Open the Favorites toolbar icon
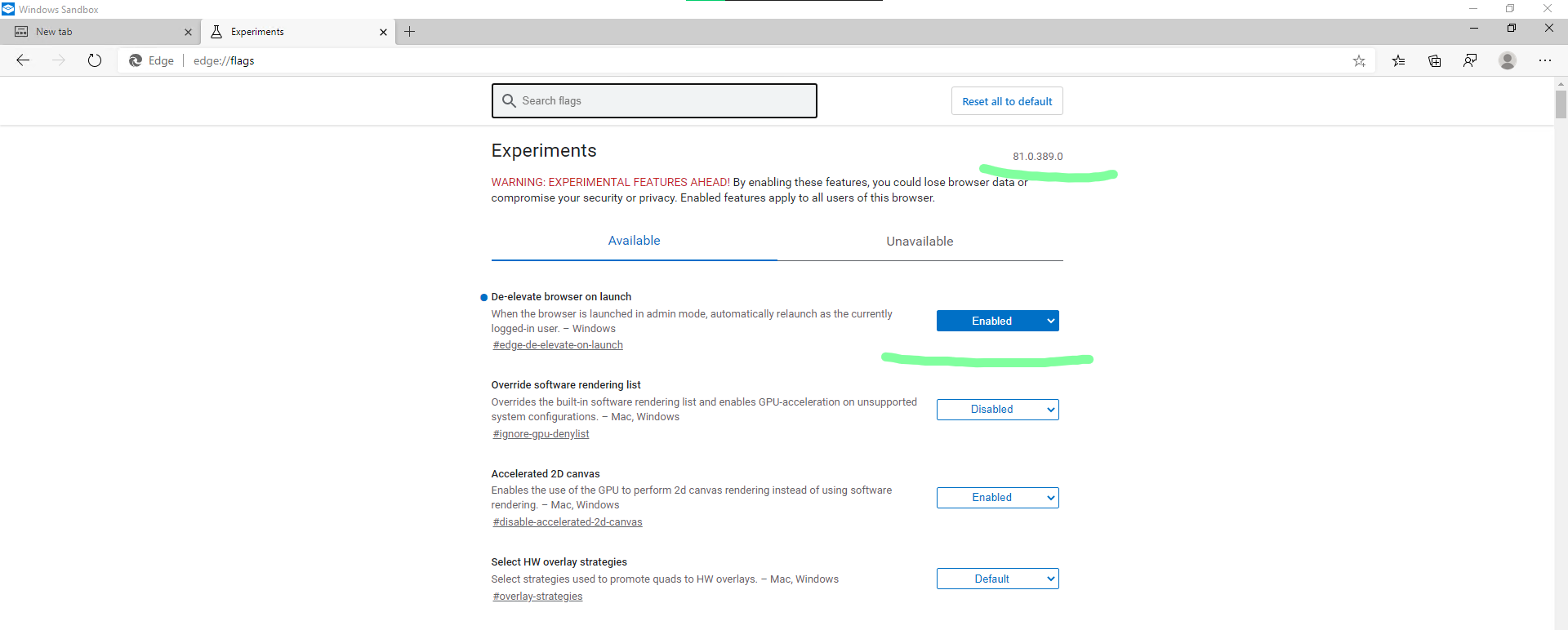Image resolution: width=1568 pixels, height=630 pixels. (x=1399, y=60)
